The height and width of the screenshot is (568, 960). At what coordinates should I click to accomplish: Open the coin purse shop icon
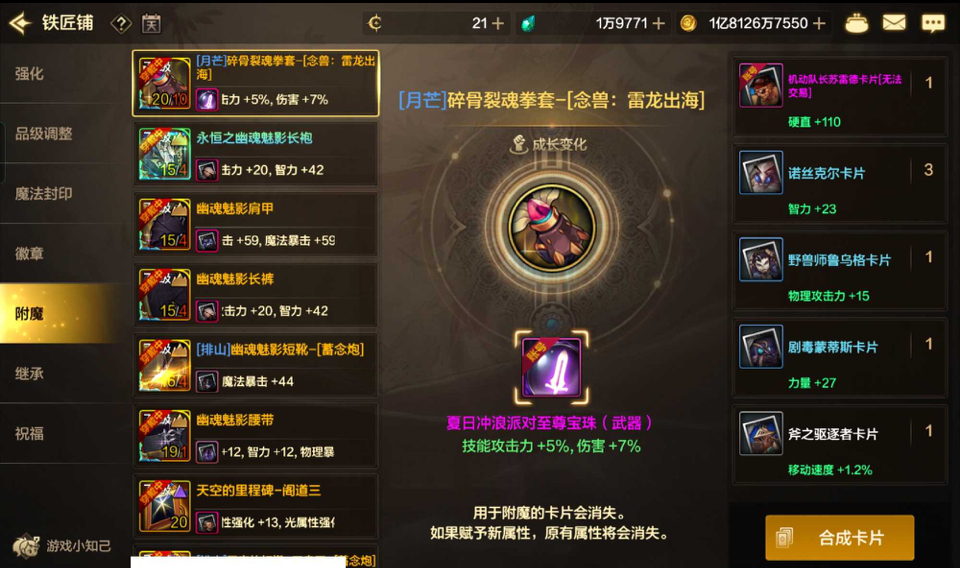(856, 23)
